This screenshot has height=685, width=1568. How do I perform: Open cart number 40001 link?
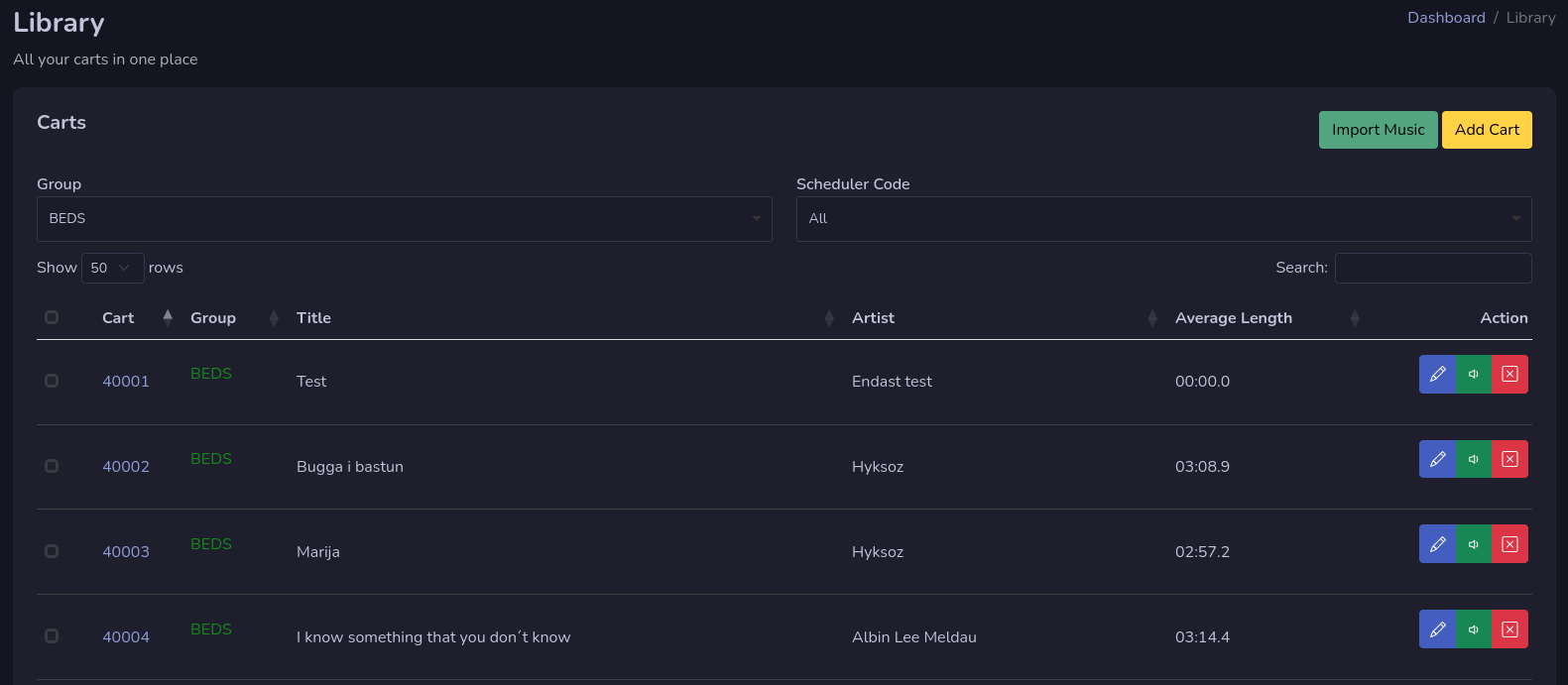[126, 382]
